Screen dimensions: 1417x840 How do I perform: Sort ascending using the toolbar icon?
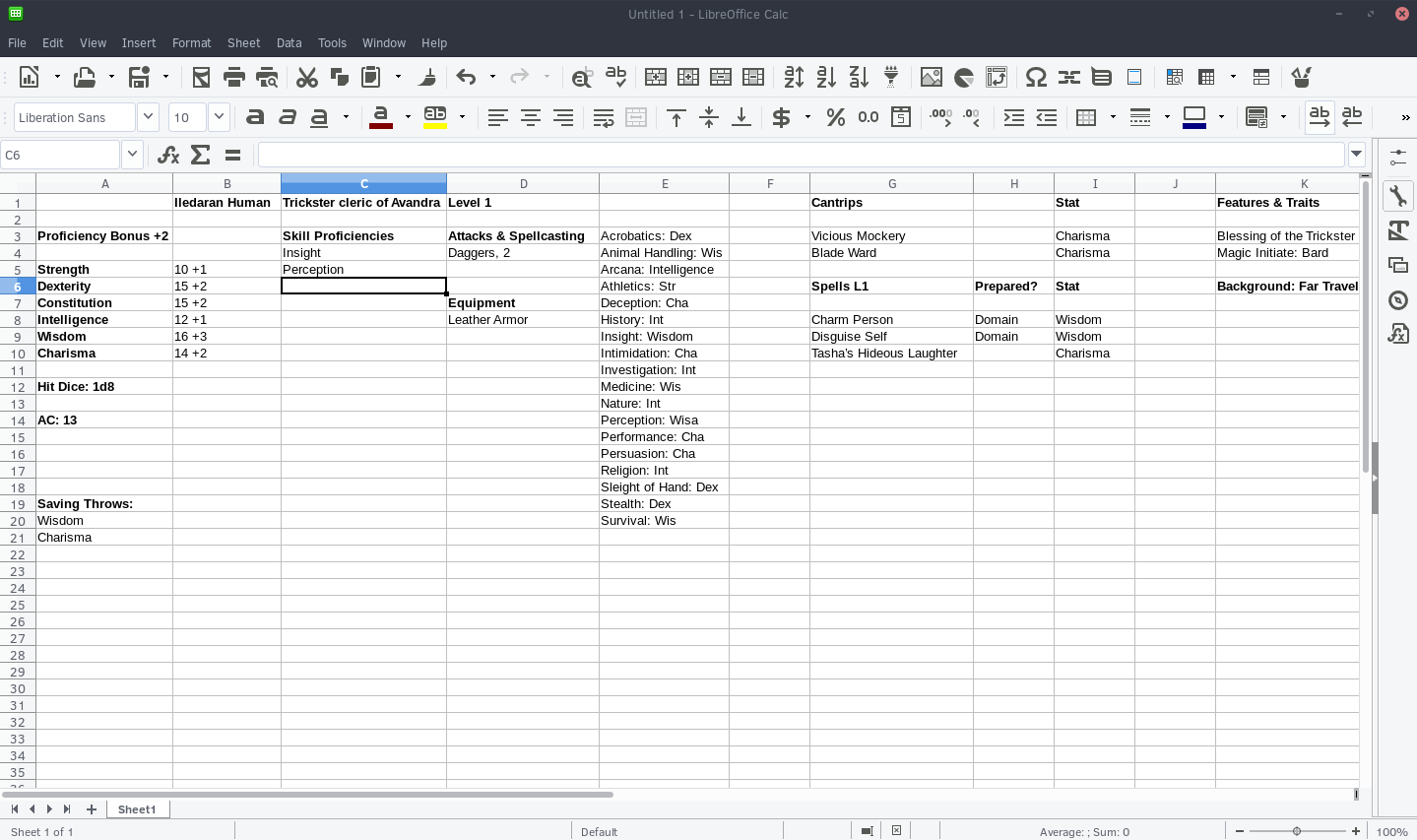point(826,77)
